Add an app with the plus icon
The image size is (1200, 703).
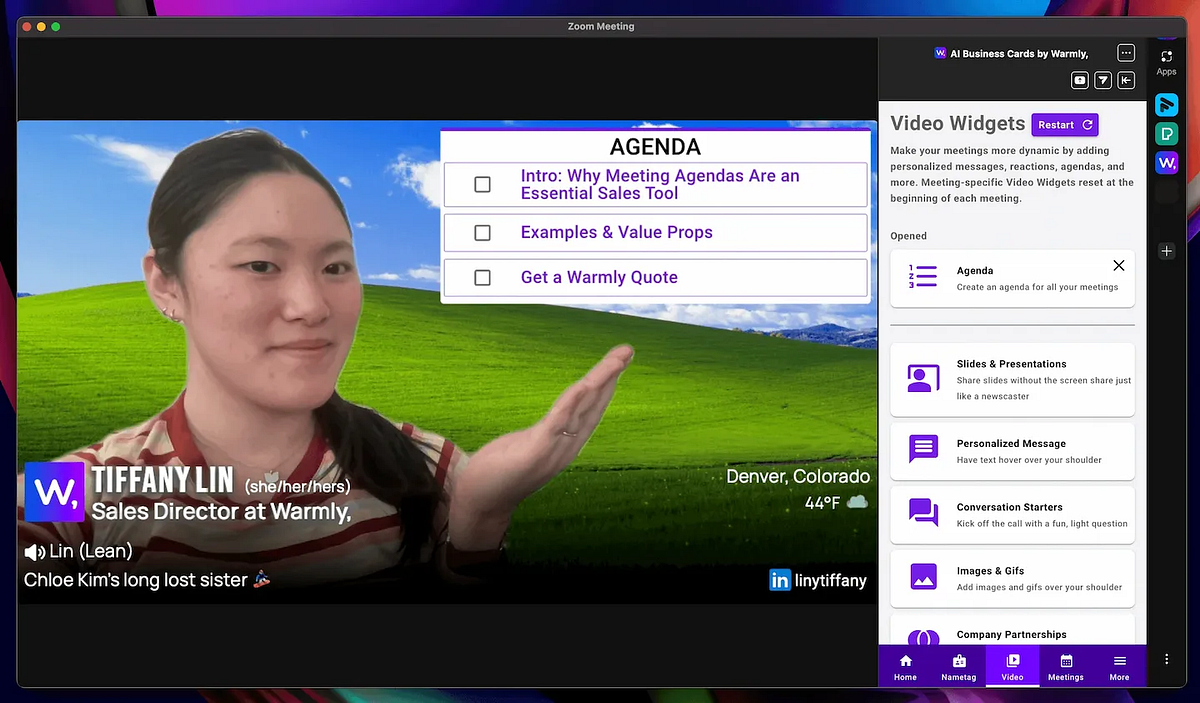click(x=1166, y=251)
